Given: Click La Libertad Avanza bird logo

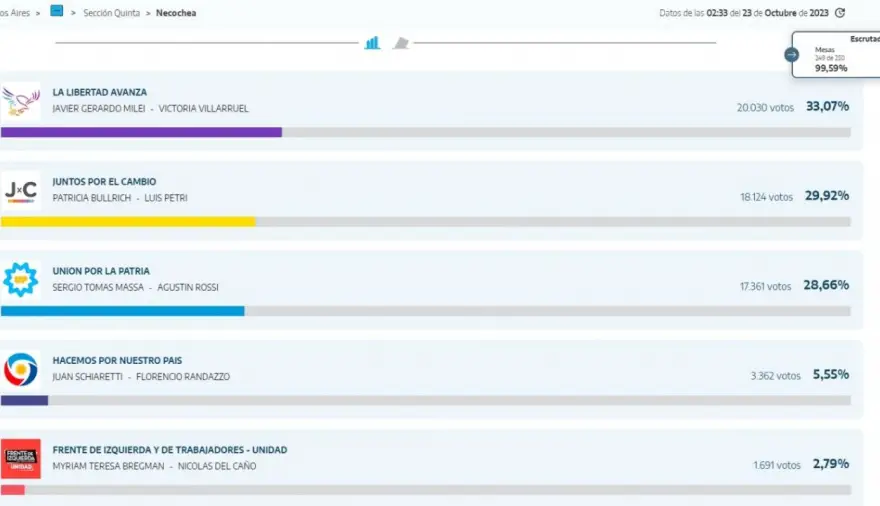Looking at the screenshot, I should pos(21,102).
